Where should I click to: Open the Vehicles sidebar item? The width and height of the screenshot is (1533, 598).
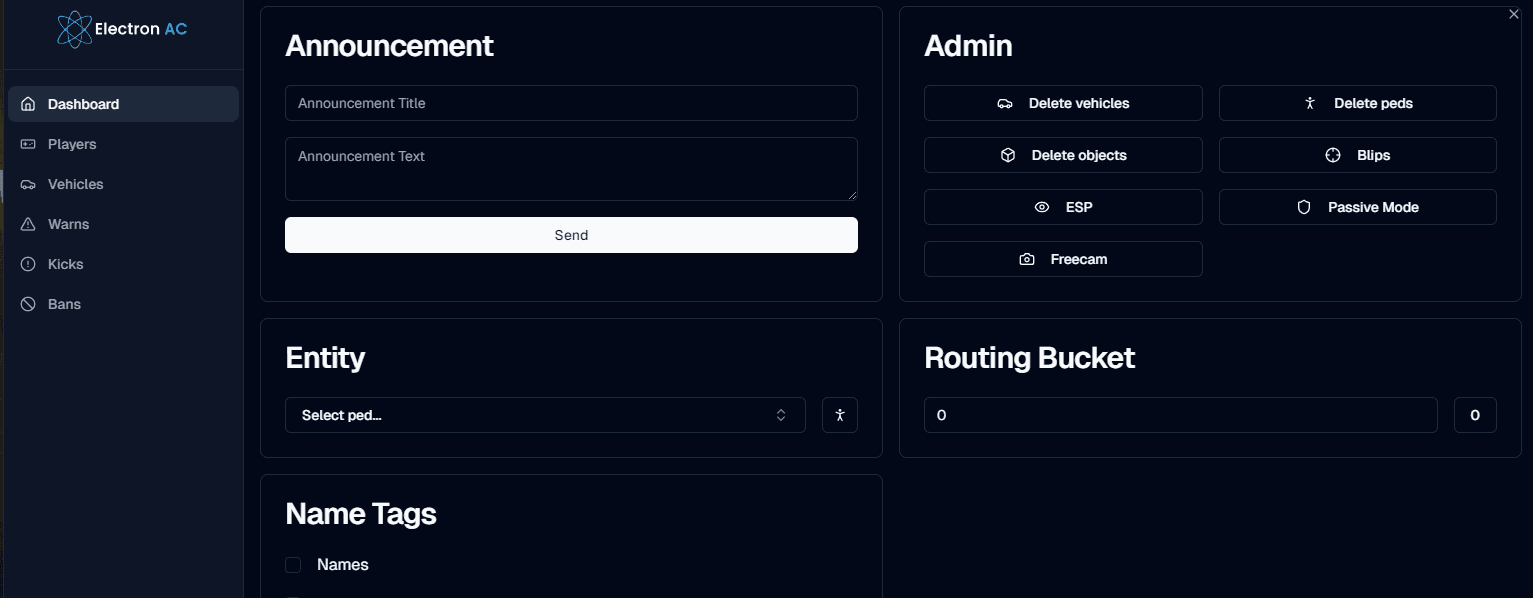[x=75, y=184]
